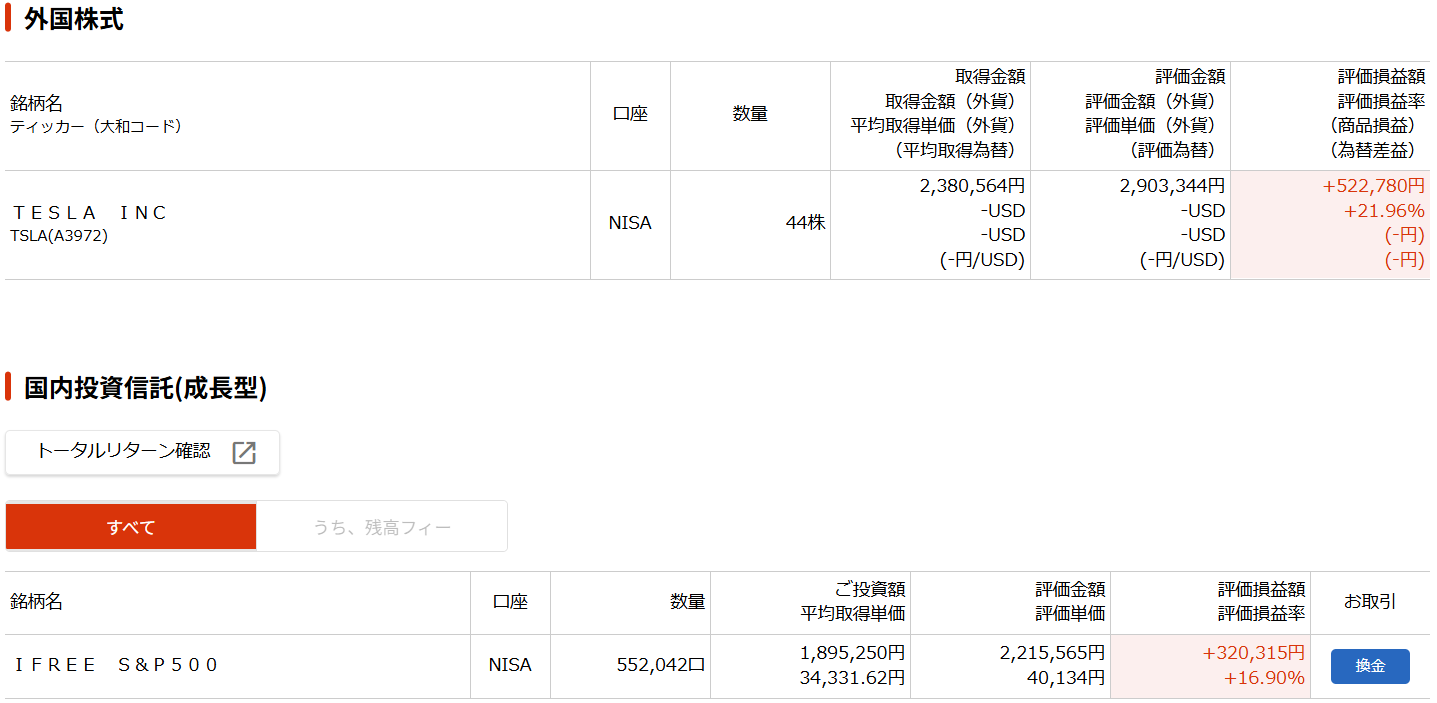1437x703 pixels.
Task: Select the すべて tab
Action: [131, 527]
